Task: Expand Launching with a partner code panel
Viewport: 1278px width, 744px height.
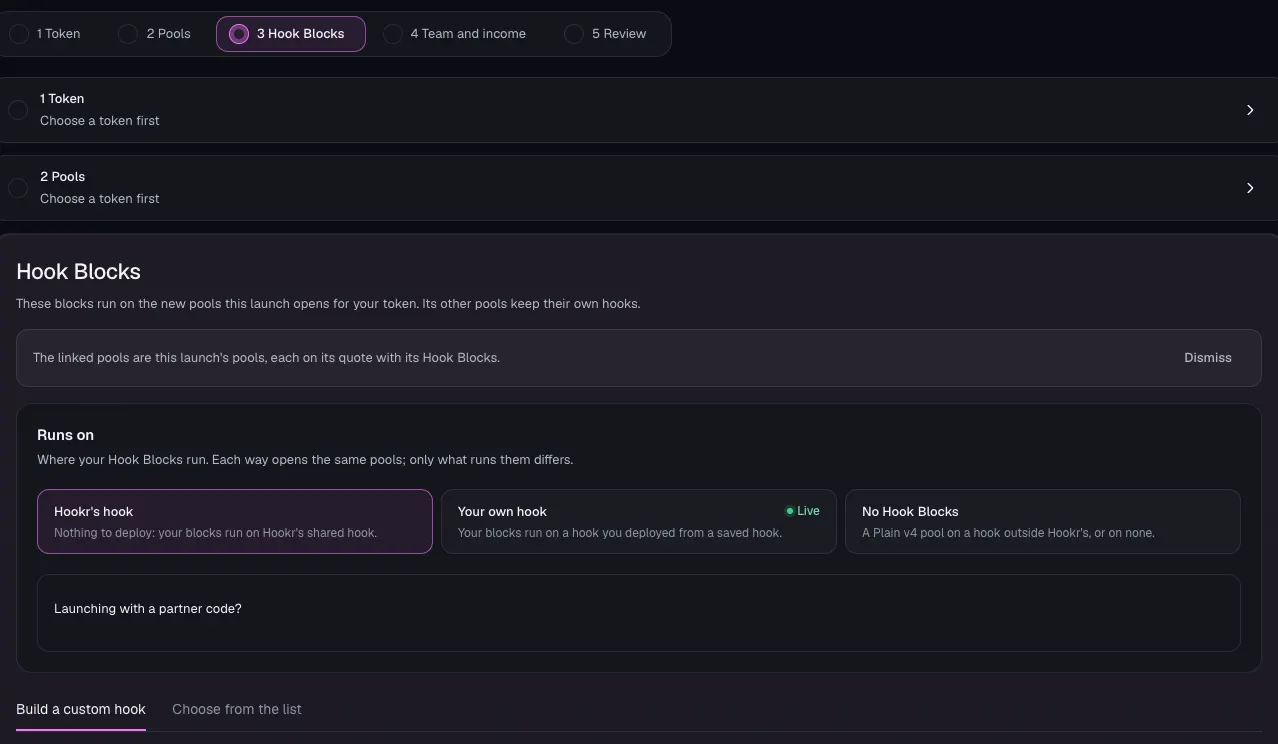Action: click(x=639, y=612)
